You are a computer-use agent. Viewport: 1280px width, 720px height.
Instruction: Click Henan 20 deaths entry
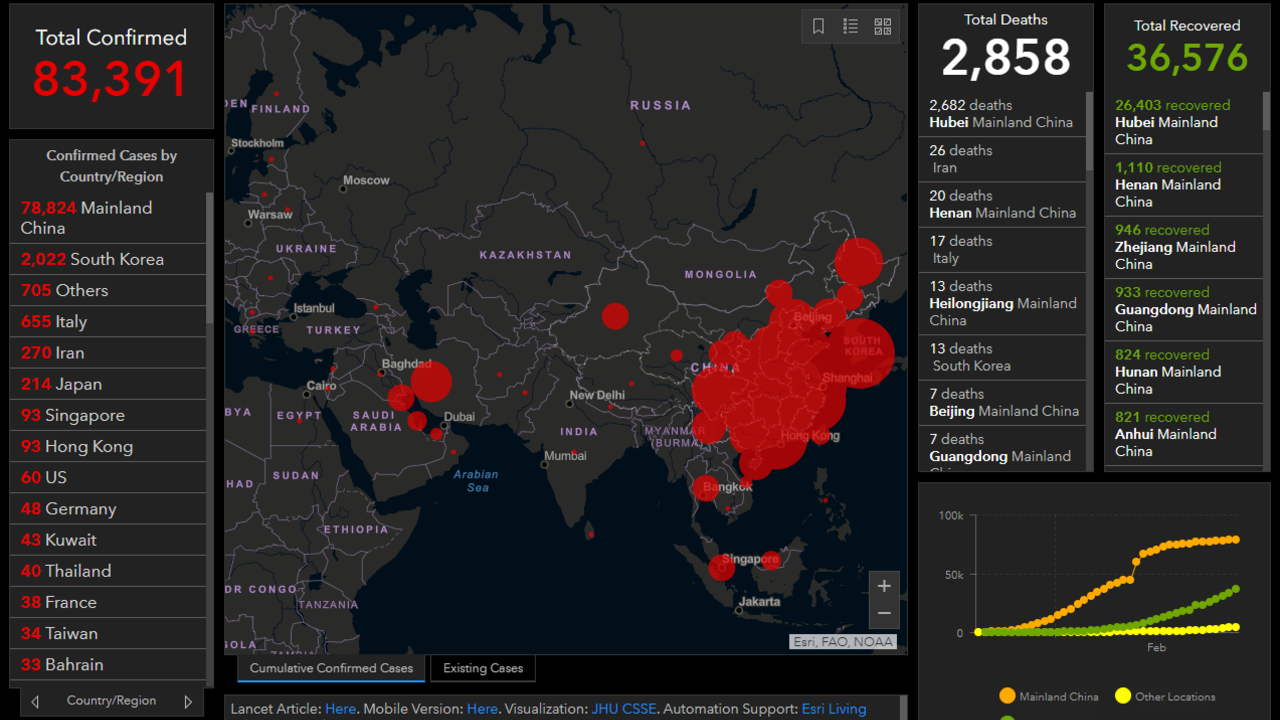click(1002, 204)
